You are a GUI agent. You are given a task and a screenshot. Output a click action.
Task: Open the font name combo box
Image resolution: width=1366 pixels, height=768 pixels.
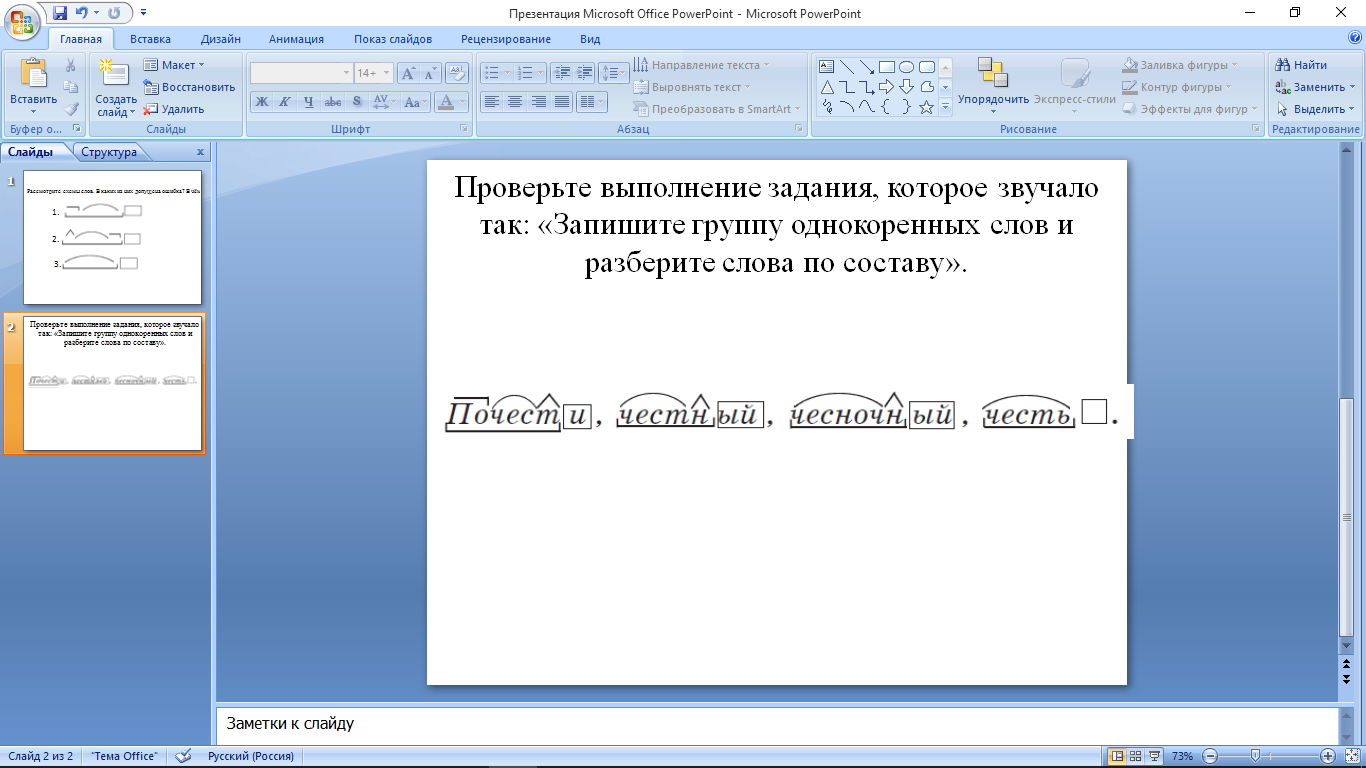tap(301, 73)
